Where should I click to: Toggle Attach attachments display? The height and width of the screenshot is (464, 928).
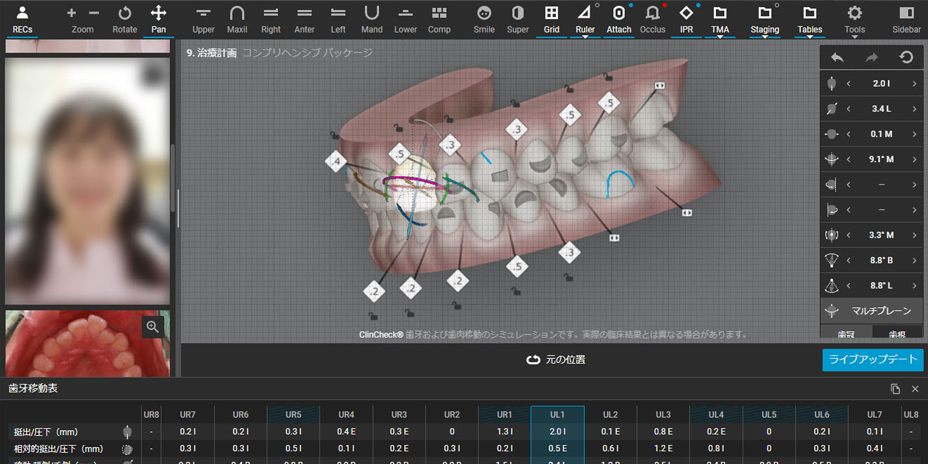point(619,19)
